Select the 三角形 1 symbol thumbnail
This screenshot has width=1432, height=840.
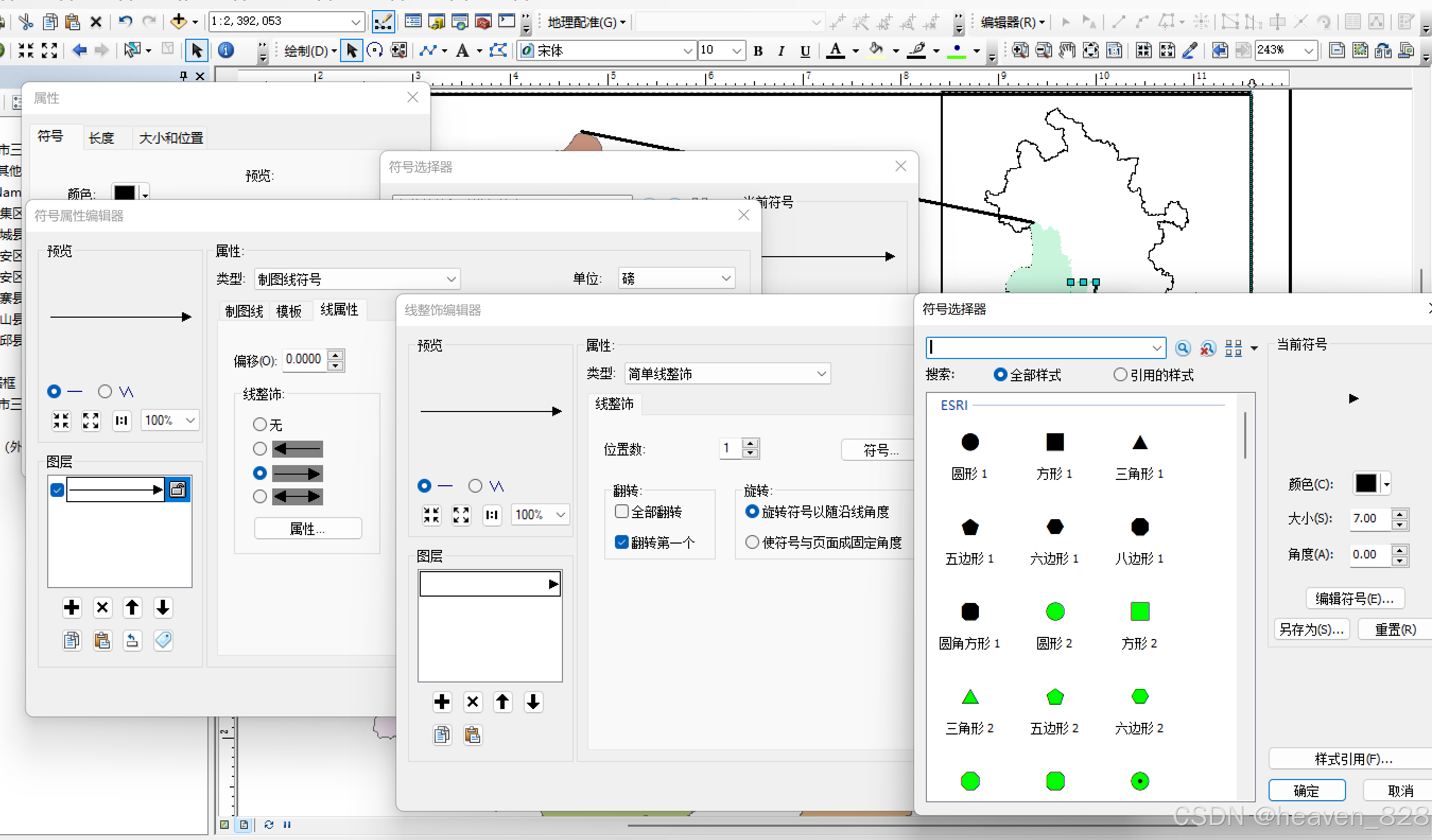[1139, 443]
